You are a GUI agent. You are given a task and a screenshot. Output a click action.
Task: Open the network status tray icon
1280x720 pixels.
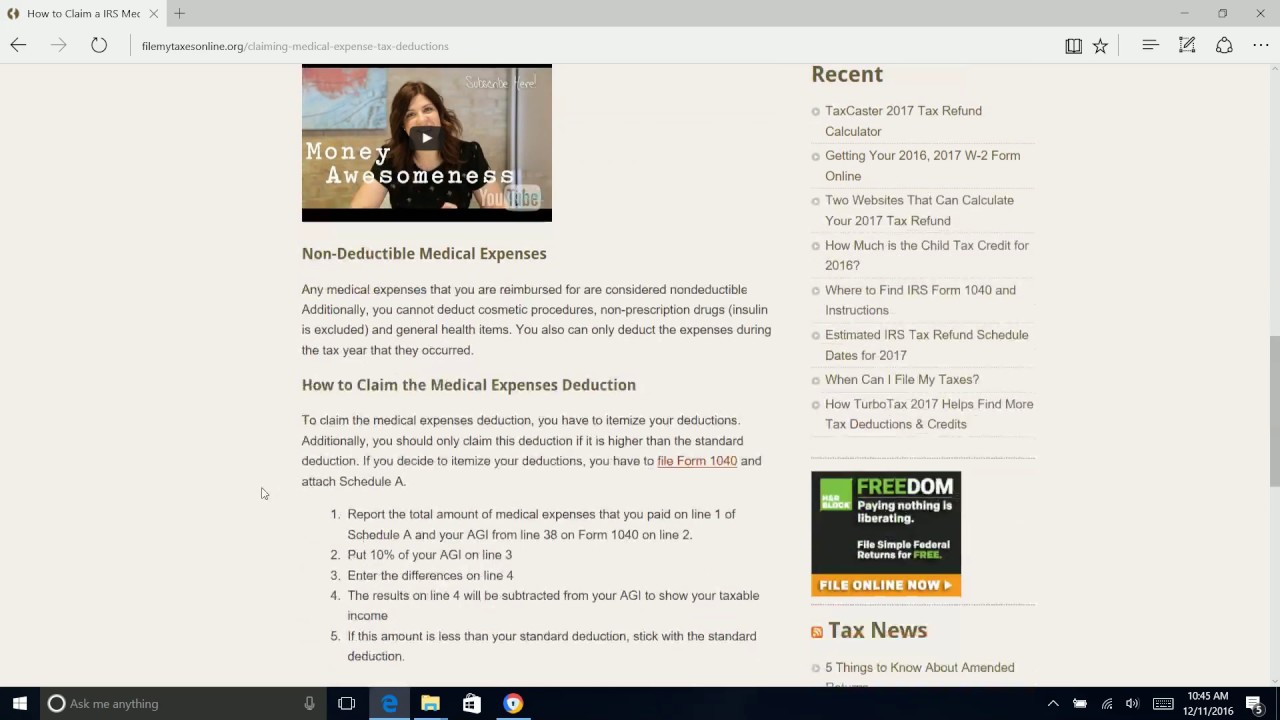[1106, 703]
